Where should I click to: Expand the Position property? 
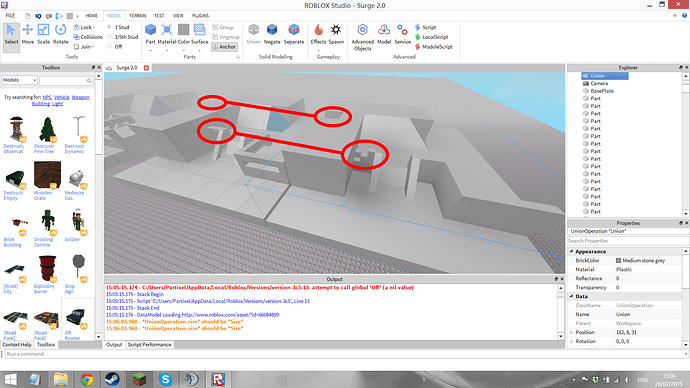(x=572, y=333)
